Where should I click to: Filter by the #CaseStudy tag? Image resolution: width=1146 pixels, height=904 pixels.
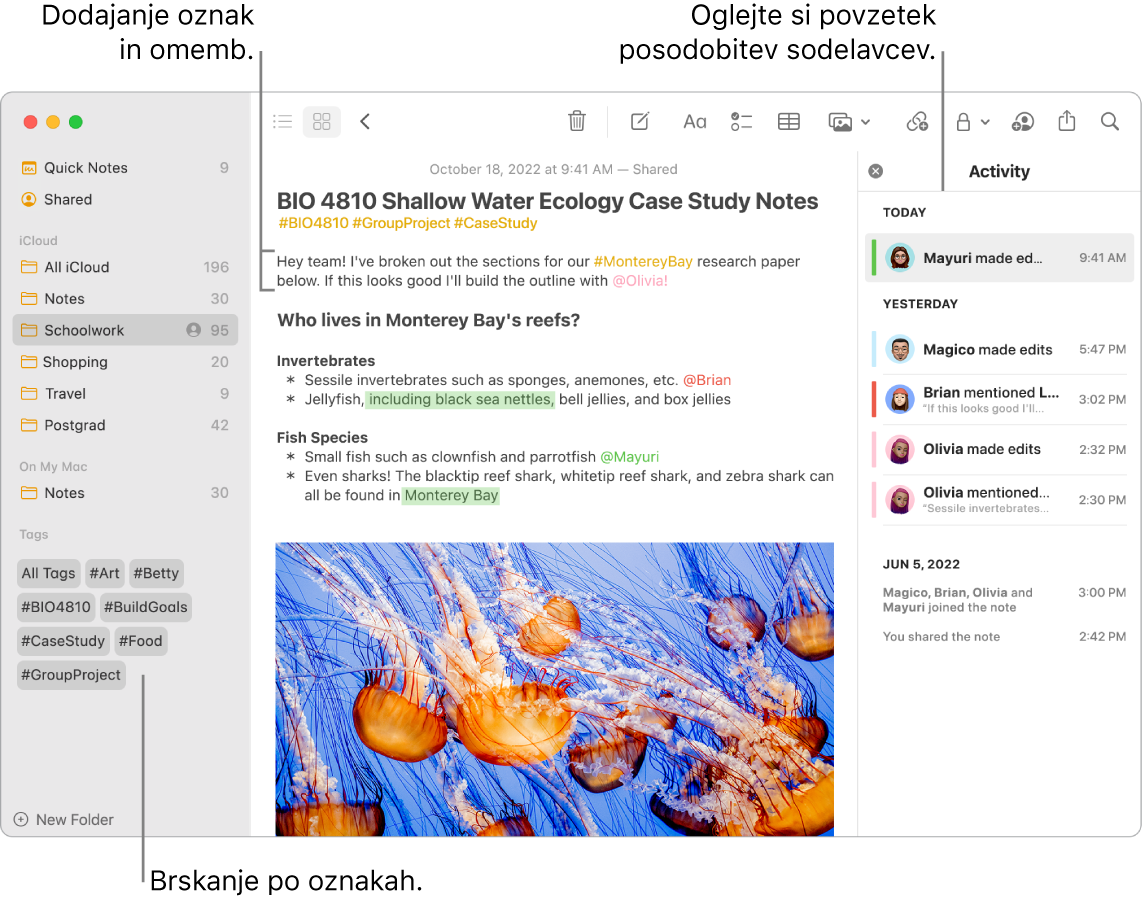point(63,642)
